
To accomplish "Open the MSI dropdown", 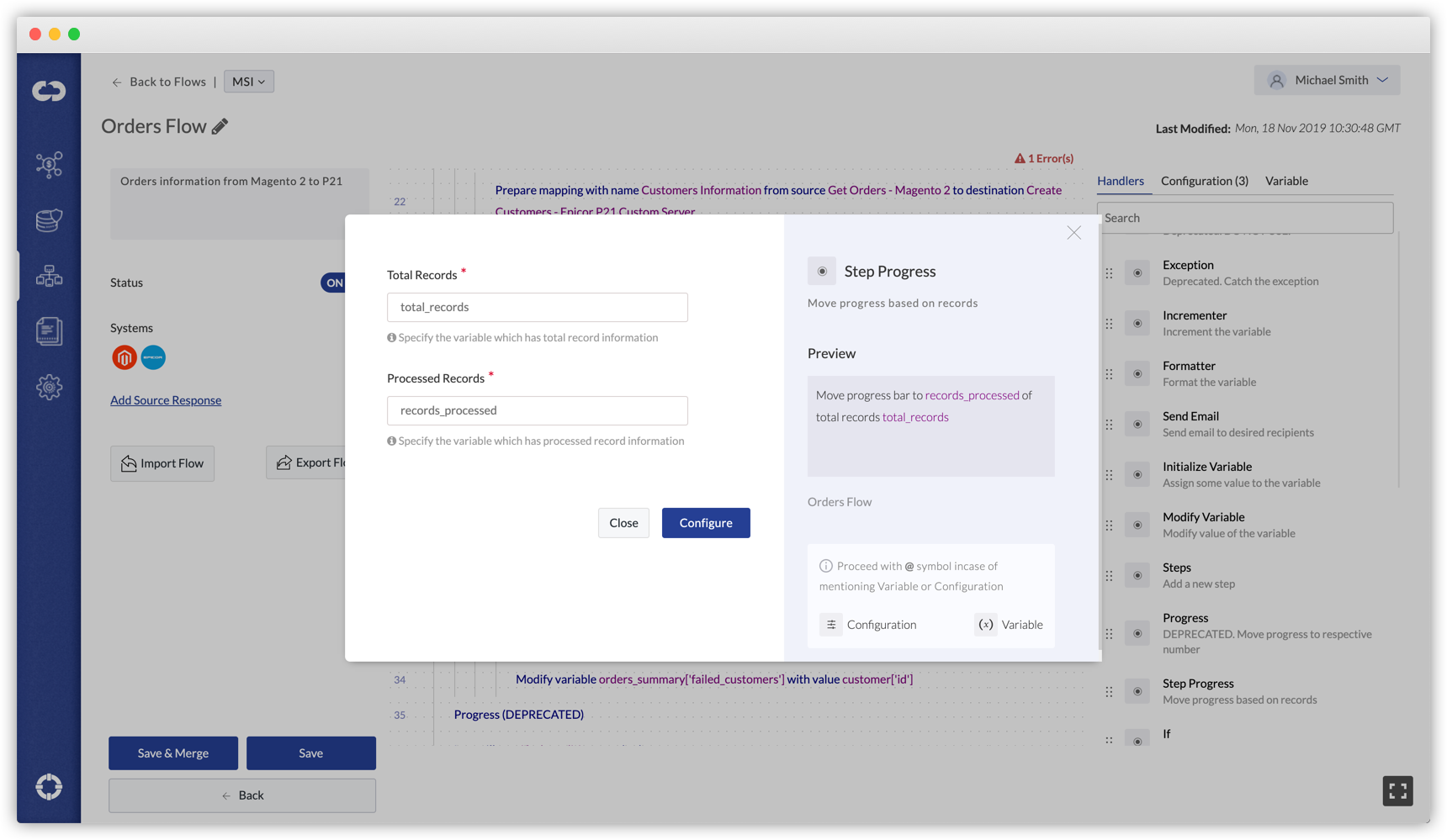I will point(249,82).
